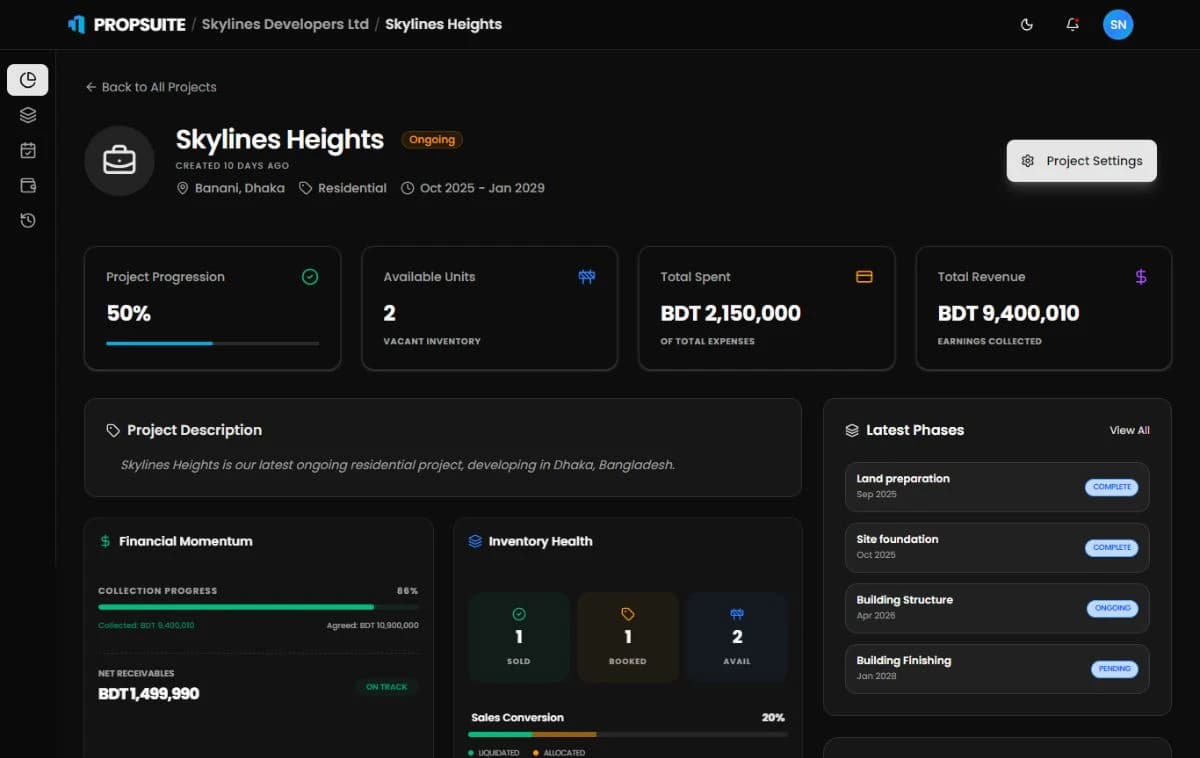Click View All in Latest Phases

(x=1129, y=430)
